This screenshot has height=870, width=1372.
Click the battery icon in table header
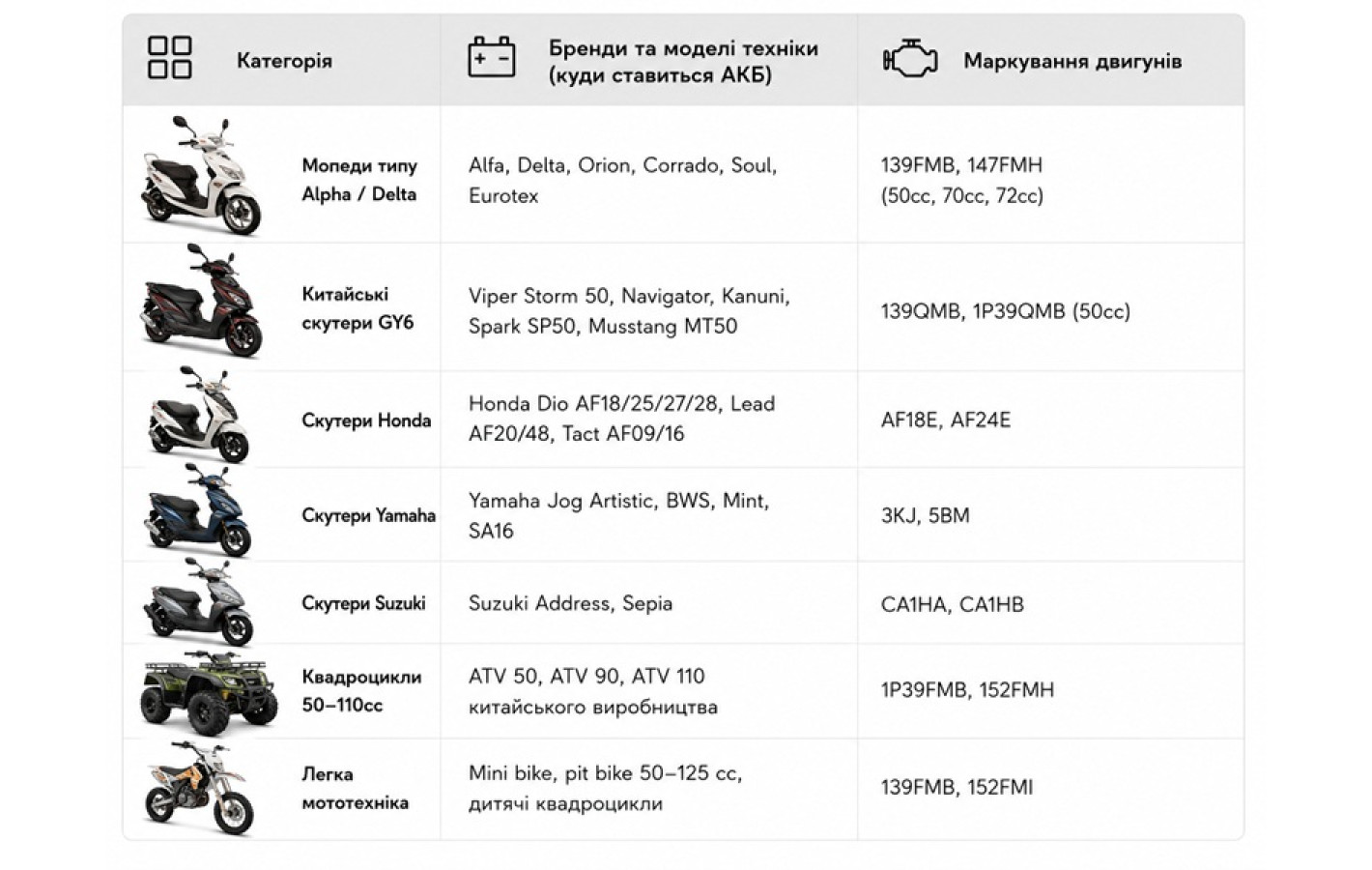(492, 57)
